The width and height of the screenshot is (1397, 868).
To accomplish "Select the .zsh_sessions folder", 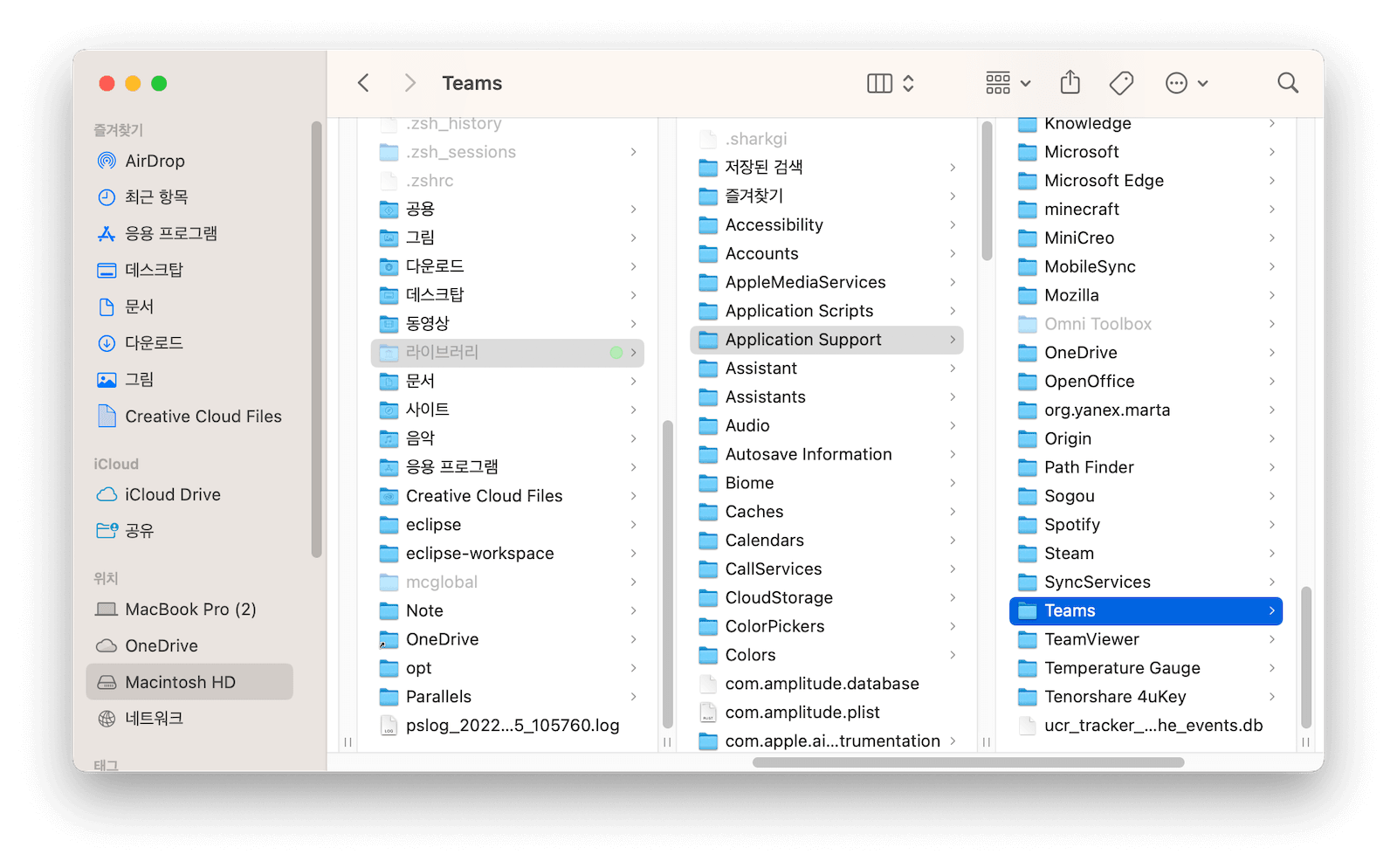I will pyautogui.click(x=507, y=152).
